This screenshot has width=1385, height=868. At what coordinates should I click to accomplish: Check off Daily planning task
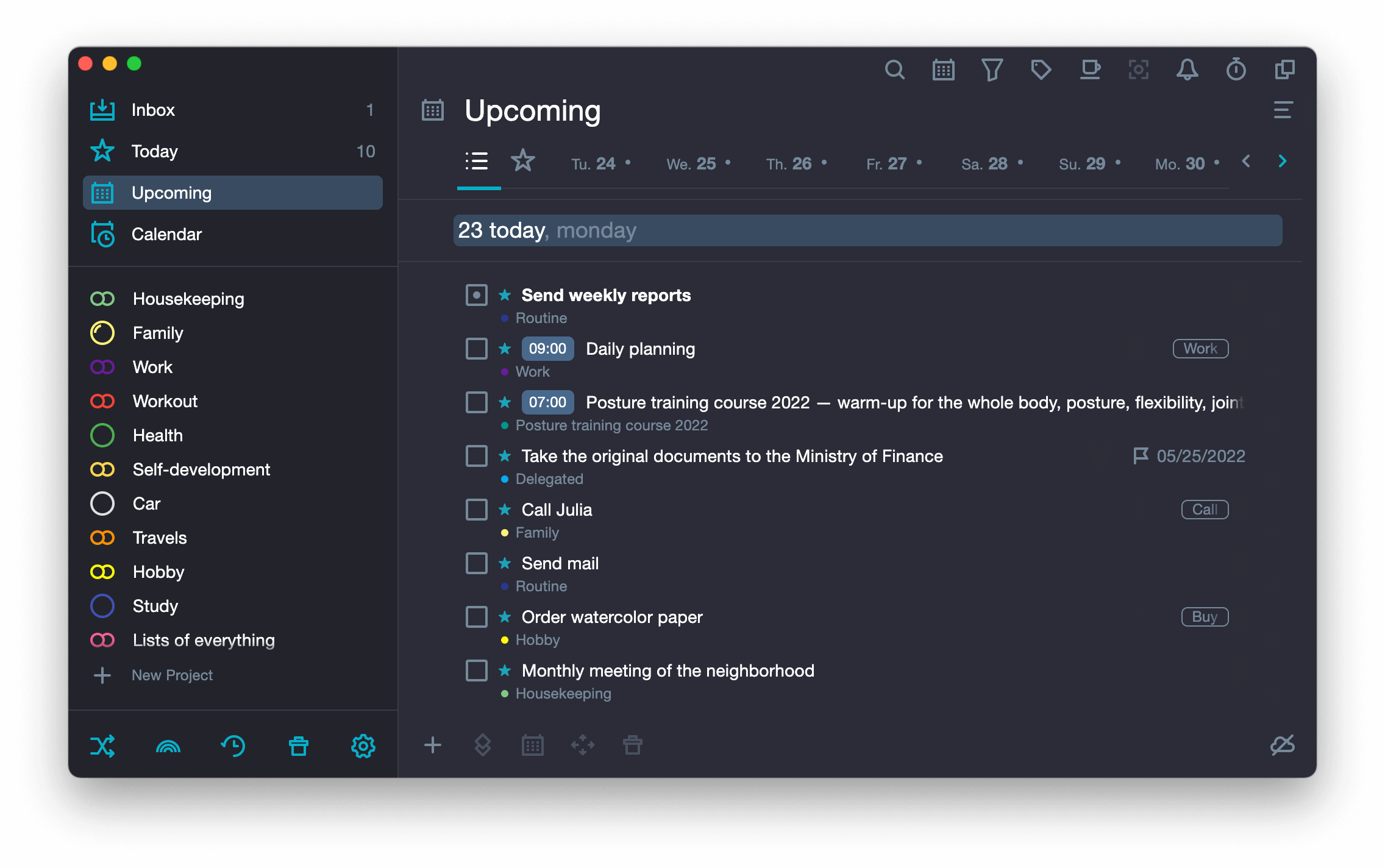(476, 349)
